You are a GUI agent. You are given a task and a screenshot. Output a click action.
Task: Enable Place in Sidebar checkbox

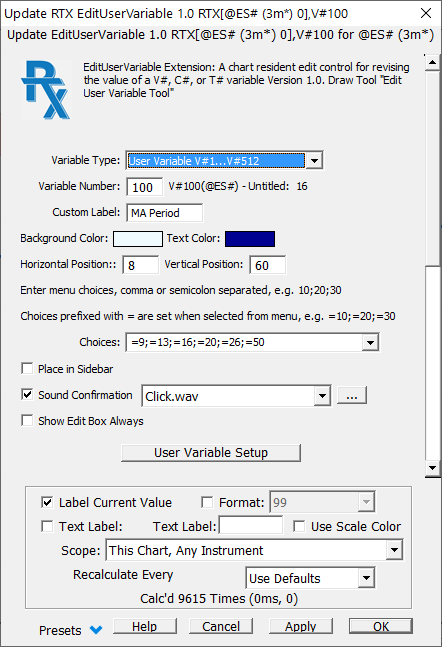tap(27, 368)
